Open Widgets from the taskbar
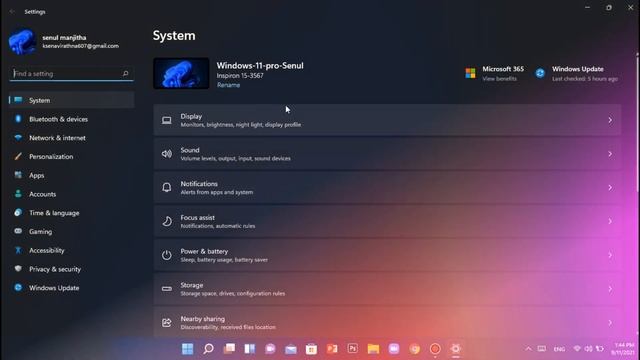The height and width of the screenshot is (360, 640). tap(249, 349)
